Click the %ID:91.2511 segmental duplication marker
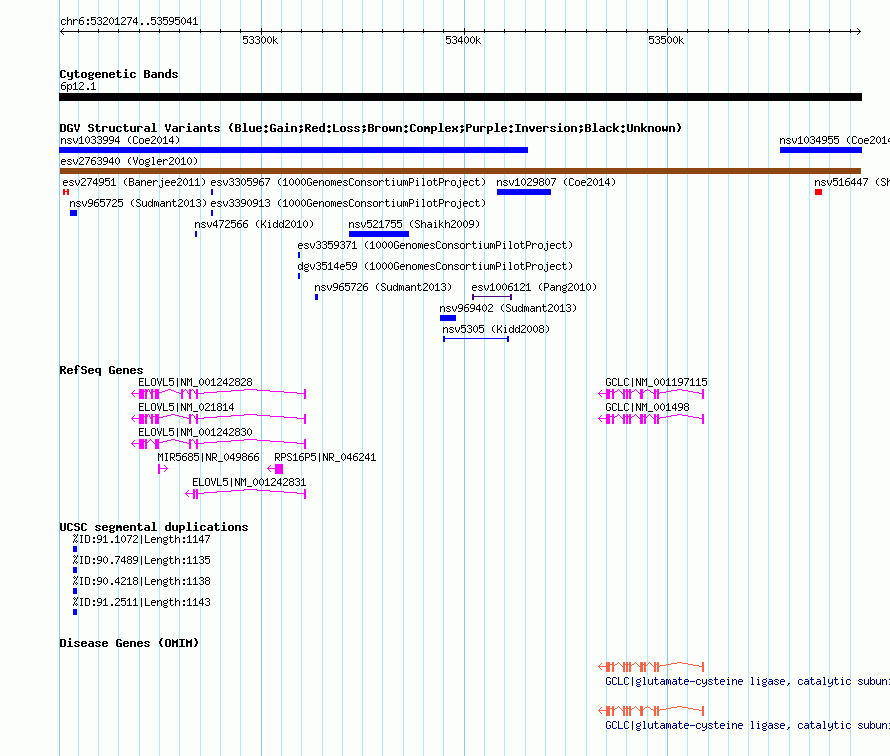 pyautogui.click(x=75, y=612)
